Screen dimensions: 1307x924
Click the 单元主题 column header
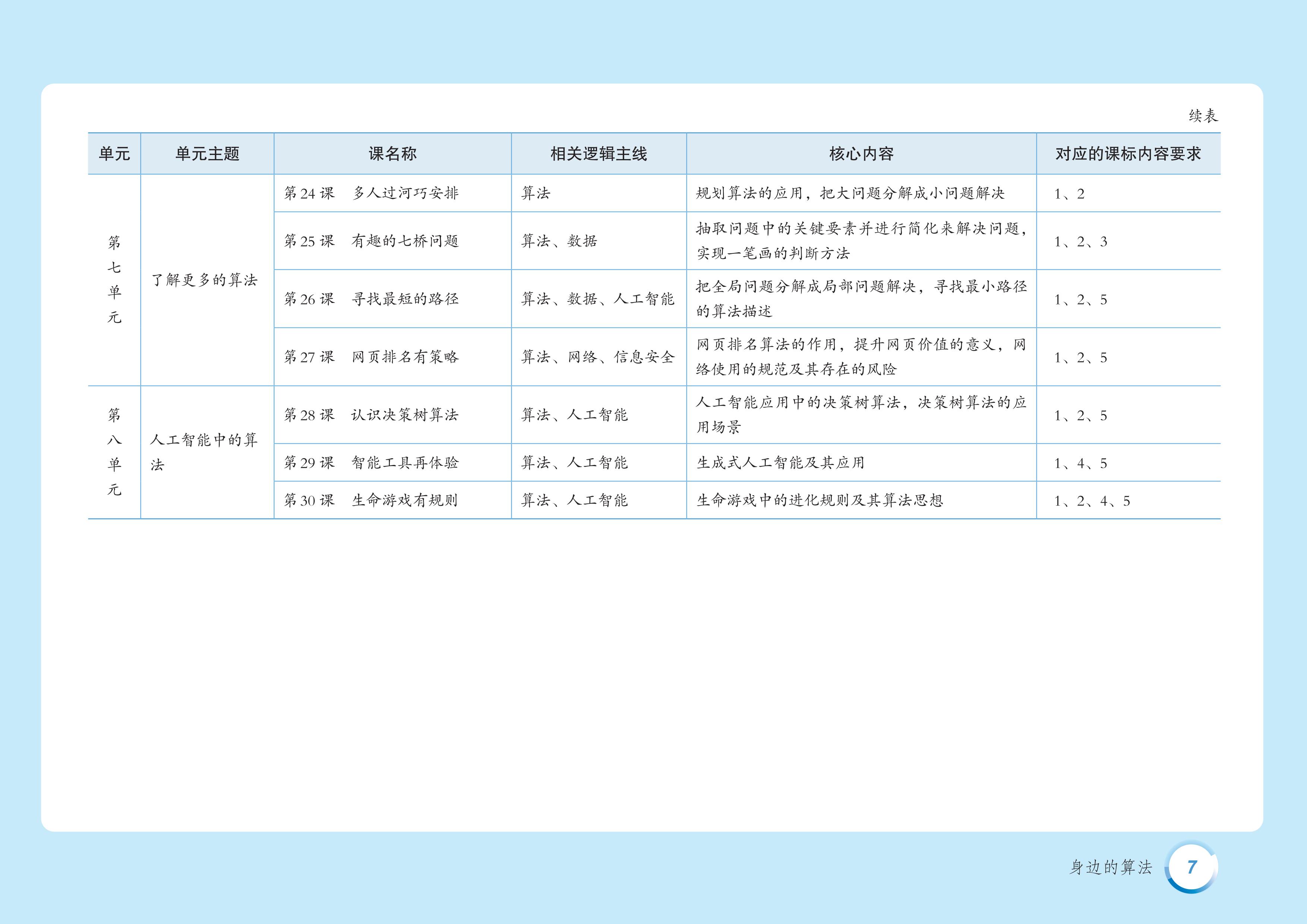(207, 154)
